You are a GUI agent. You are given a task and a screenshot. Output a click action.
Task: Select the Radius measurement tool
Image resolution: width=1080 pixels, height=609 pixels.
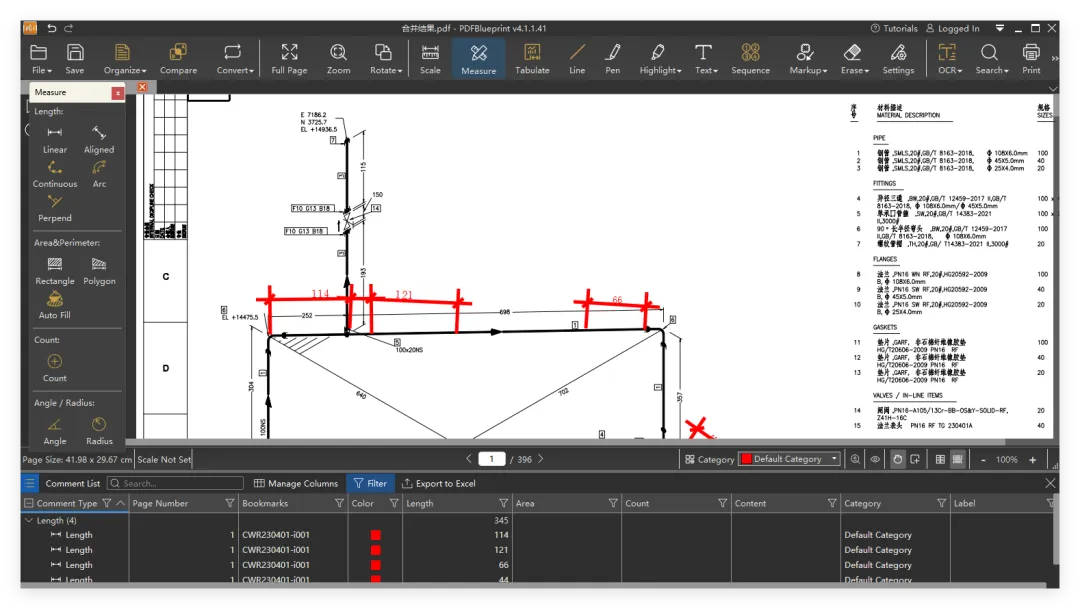tap(98, 431)
